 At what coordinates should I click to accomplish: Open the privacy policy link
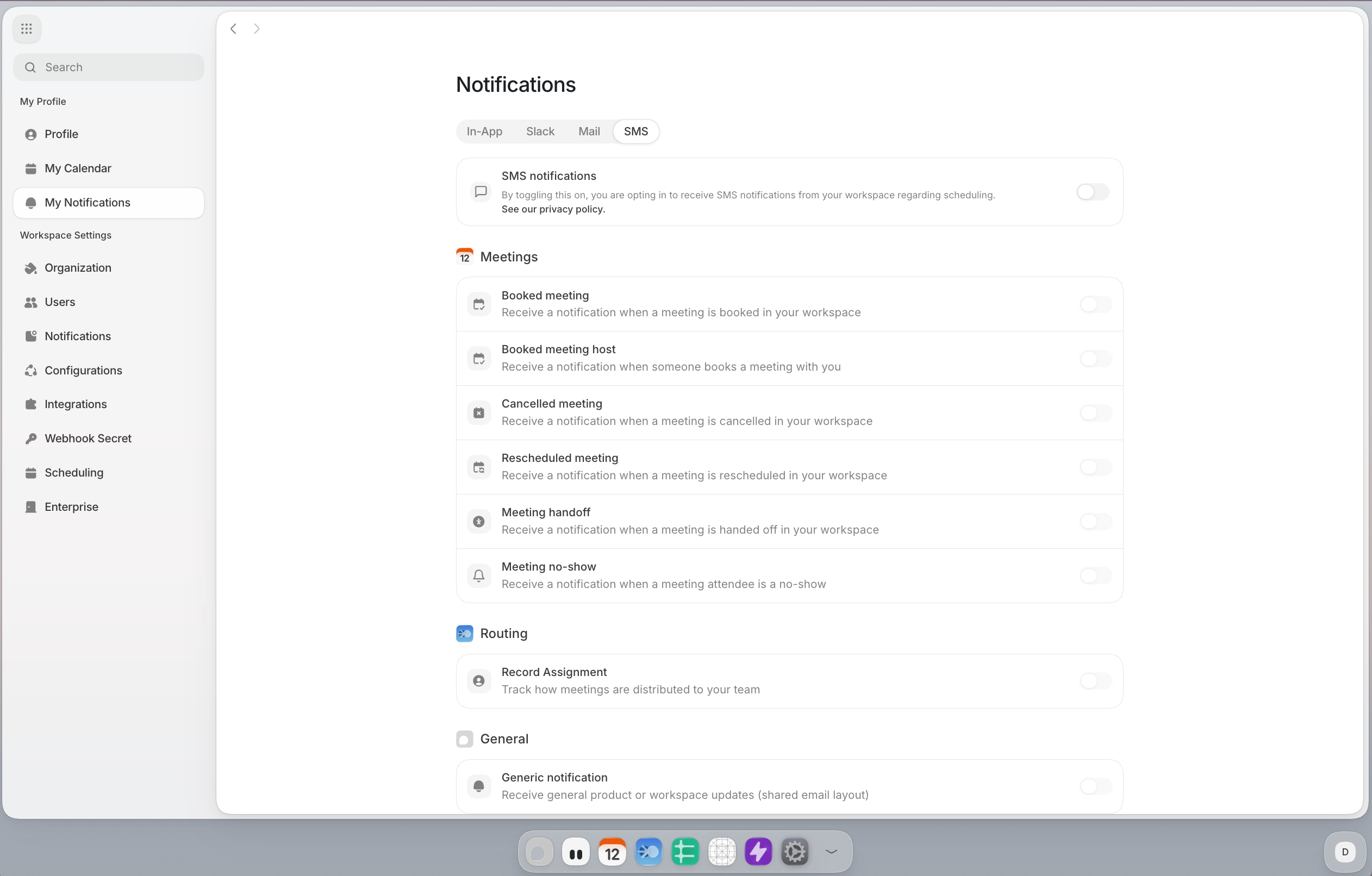(553, 209)
